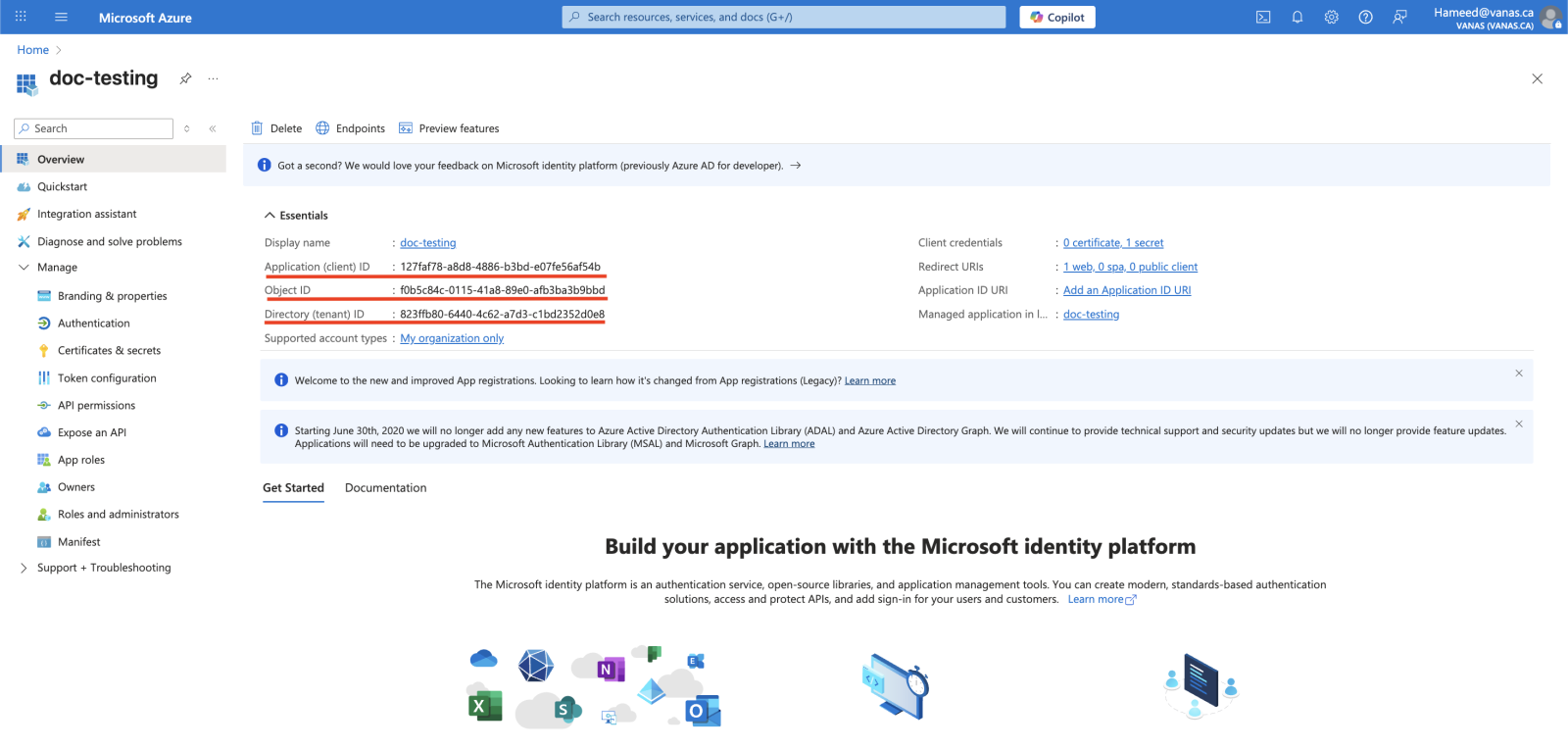Click Learn more under identity platform description
1568x749 pixels.
click(x=1102, y=600)
